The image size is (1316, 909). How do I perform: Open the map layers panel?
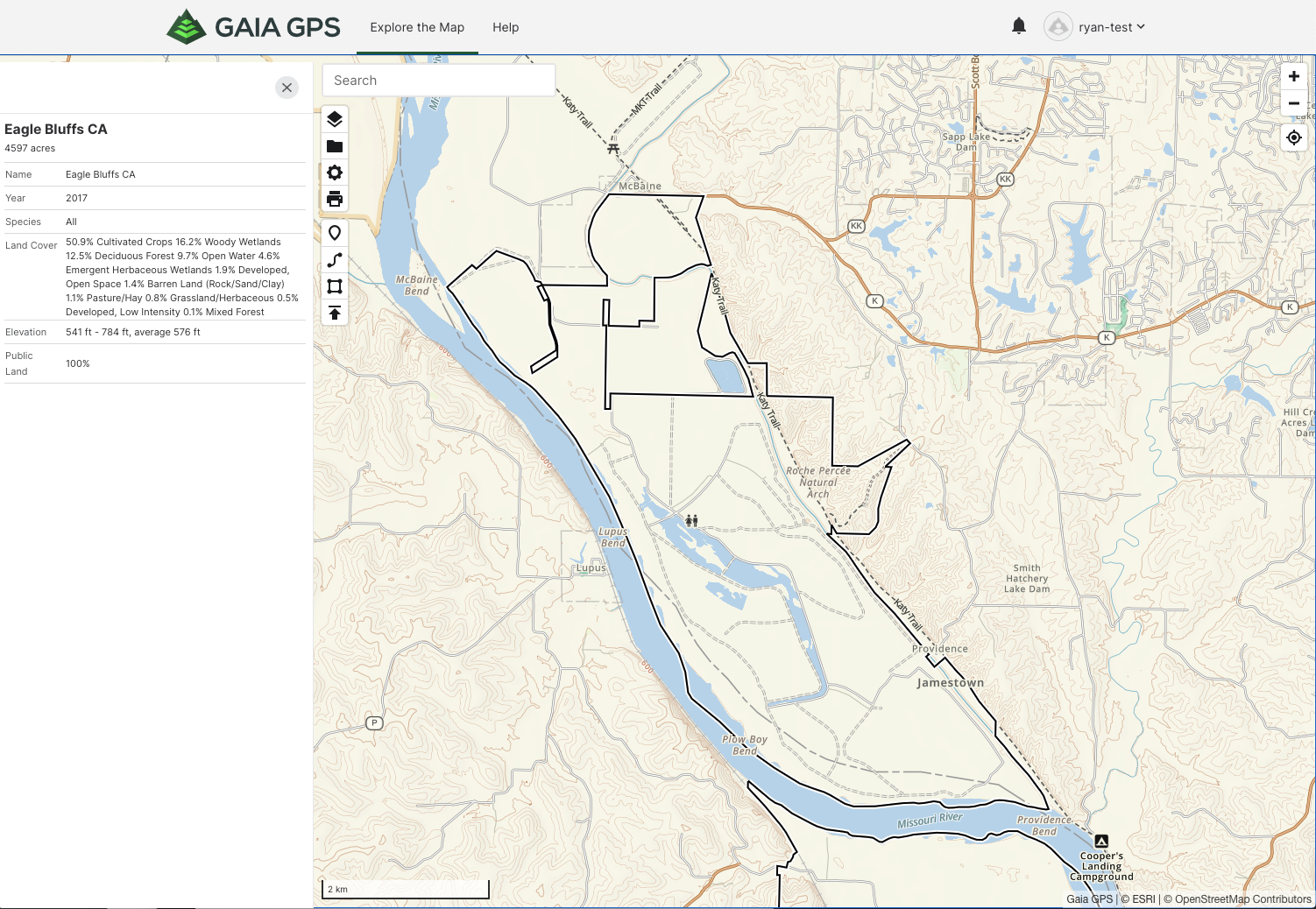(x=335, y=119)
